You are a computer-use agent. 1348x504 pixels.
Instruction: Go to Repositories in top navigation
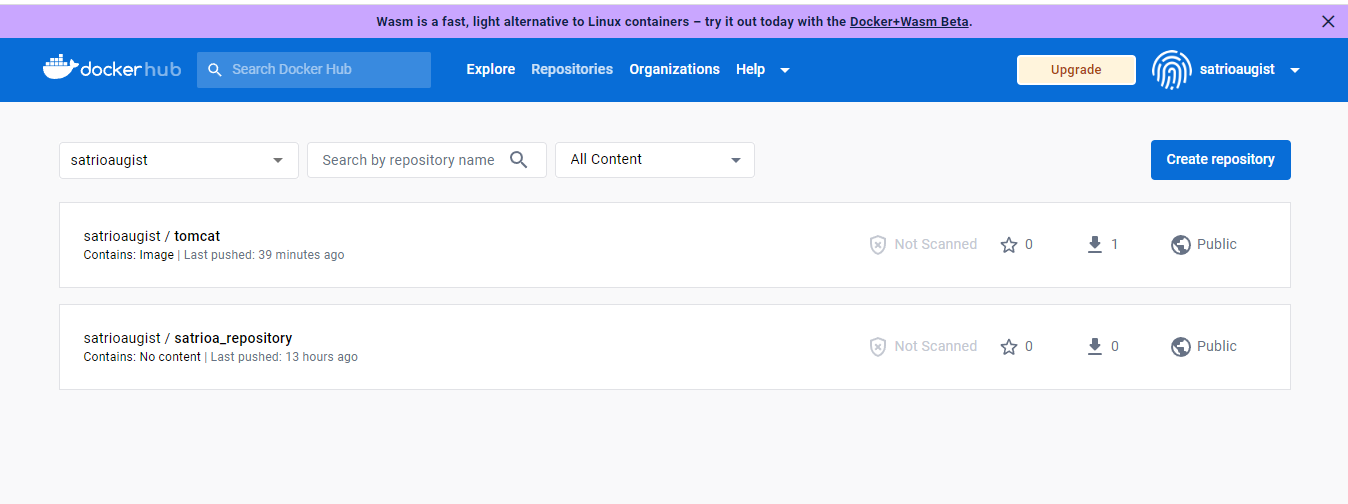pos(572,69)
